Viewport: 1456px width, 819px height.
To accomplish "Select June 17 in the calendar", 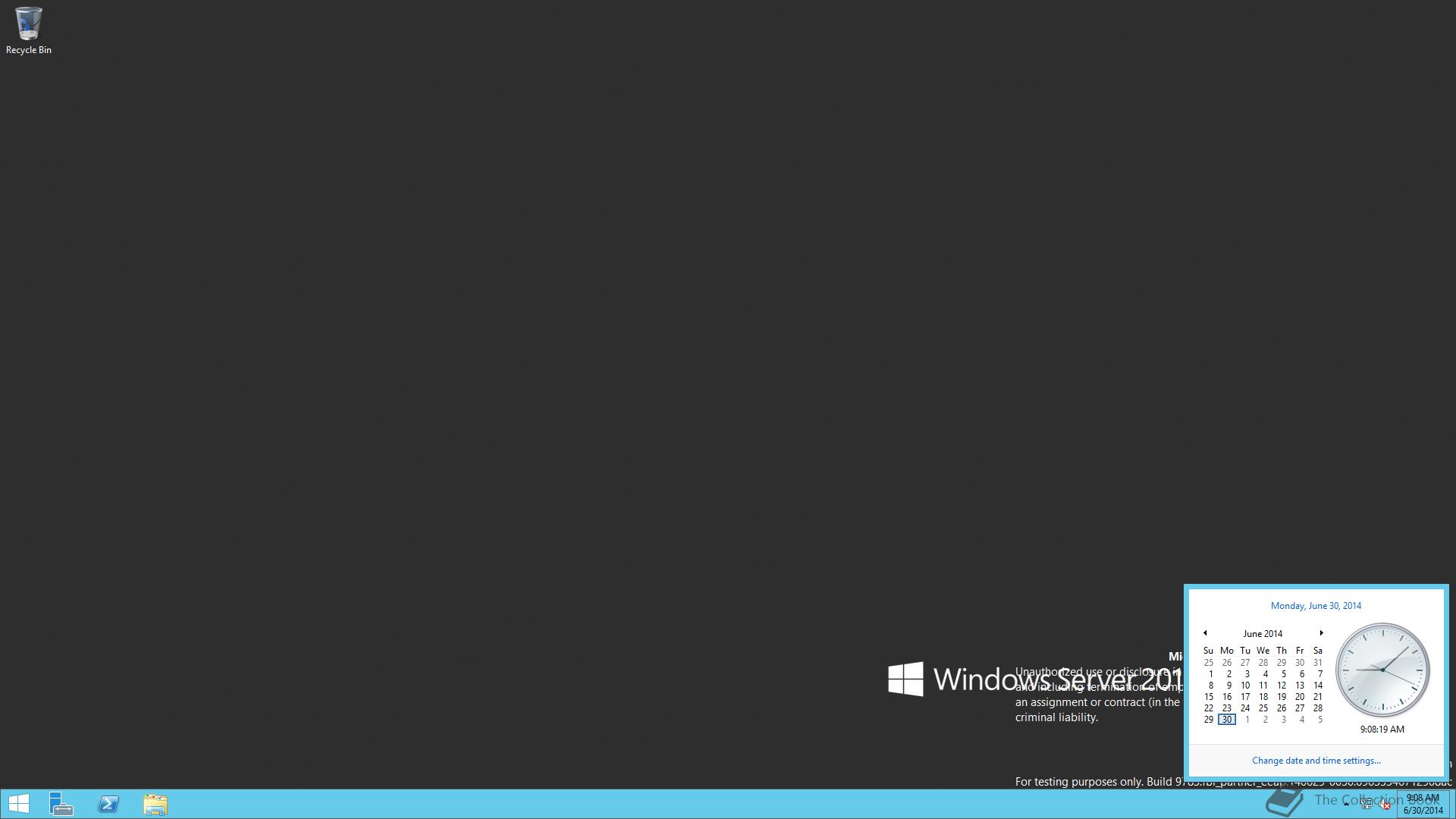I will (x=1244, y=697).
